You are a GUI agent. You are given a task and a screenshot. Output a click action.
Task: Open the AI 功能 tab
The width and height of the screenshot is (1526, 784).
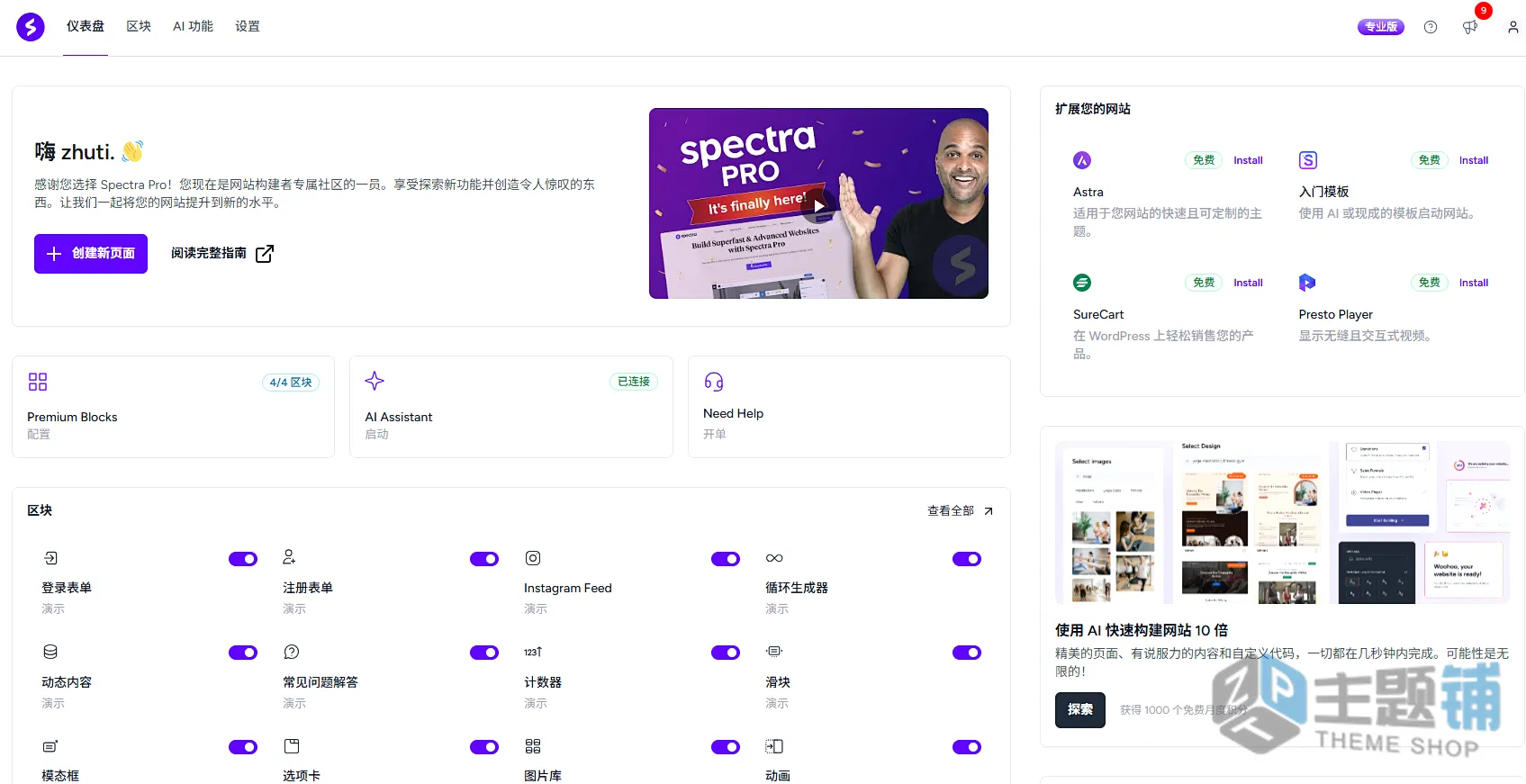(x=193, y=27)
